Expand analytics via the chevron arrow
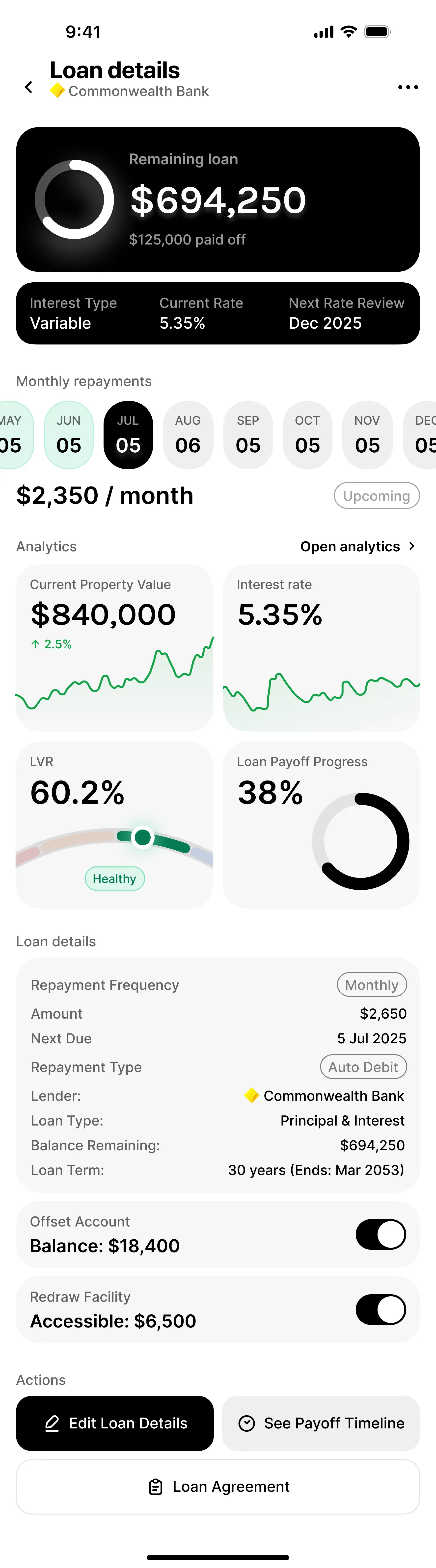Image resolution: width=436 pixels, height=1568 pixels. click(412, 546)
